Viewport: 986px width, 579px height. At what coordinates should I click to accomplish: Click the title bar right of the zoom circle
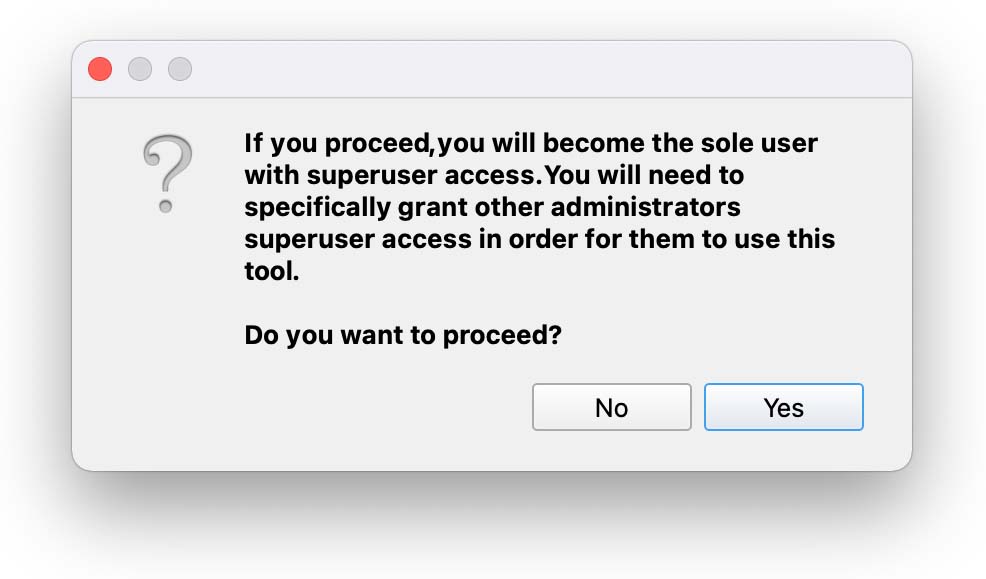547,69
